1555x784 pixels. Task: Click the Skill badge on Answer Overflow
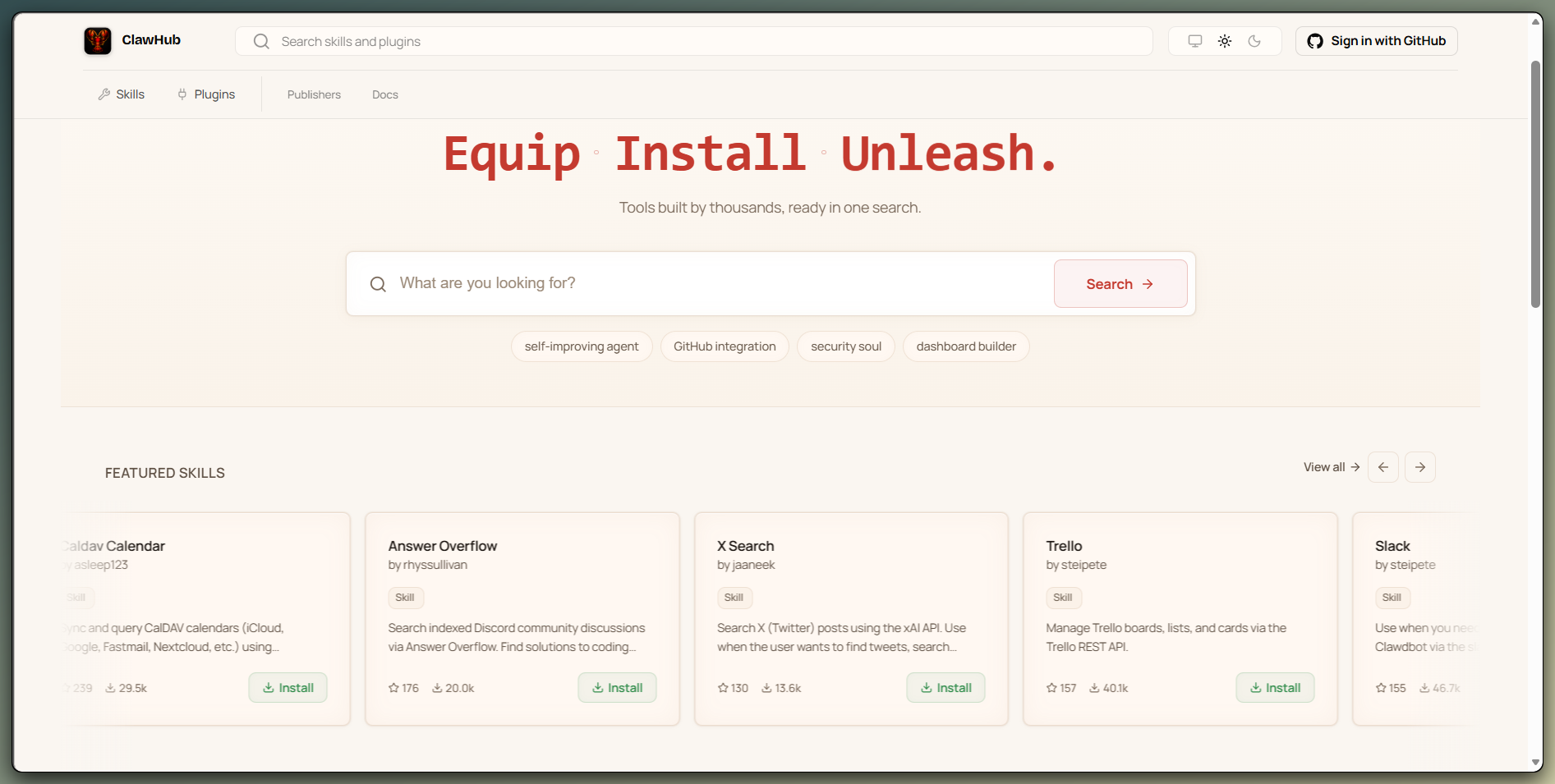coord(405,598)
